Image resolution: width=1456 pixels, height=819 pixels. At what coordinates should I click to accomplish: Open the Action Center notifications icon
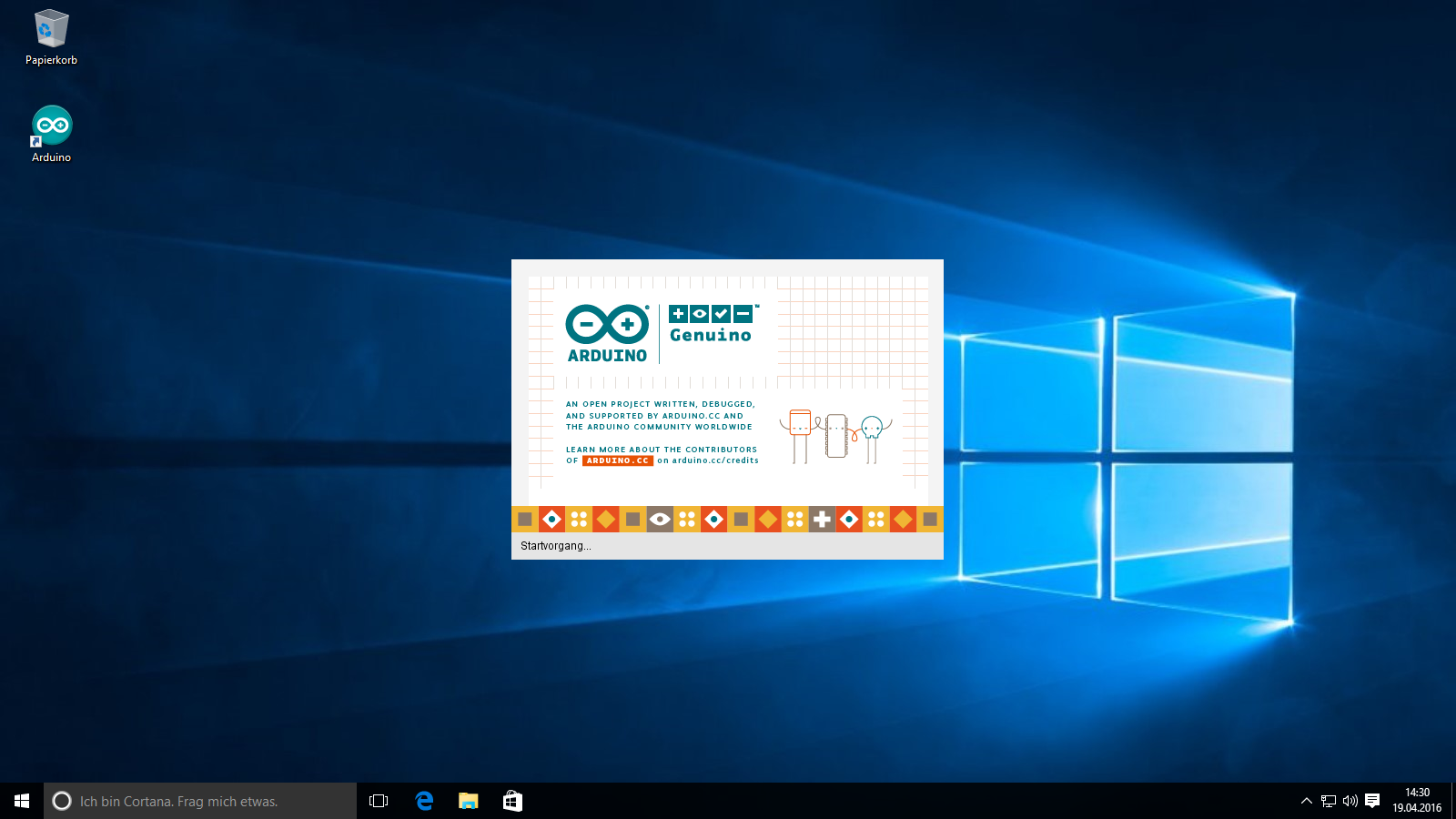click(1372, 801)
